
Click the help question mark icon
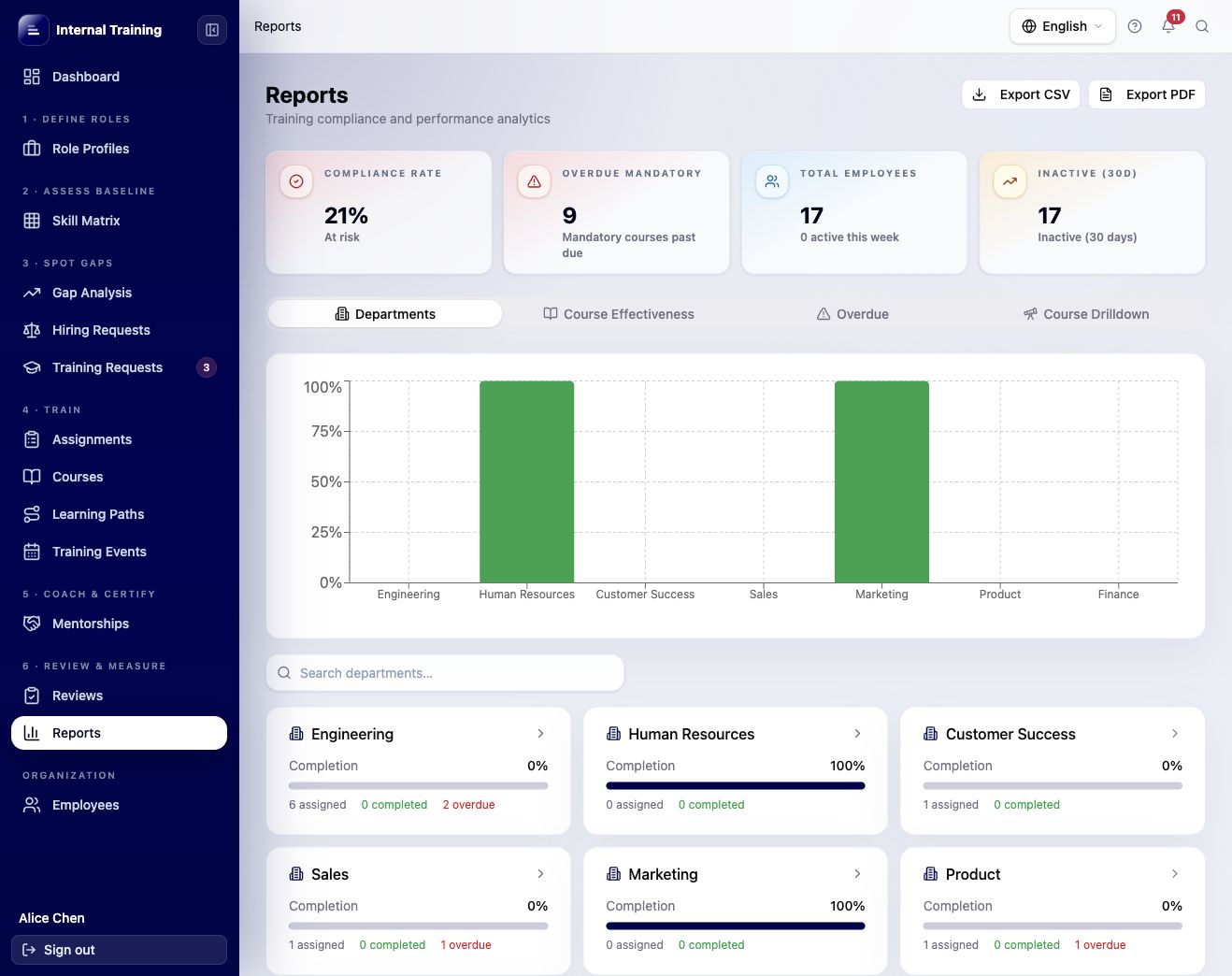[1135, 26]
